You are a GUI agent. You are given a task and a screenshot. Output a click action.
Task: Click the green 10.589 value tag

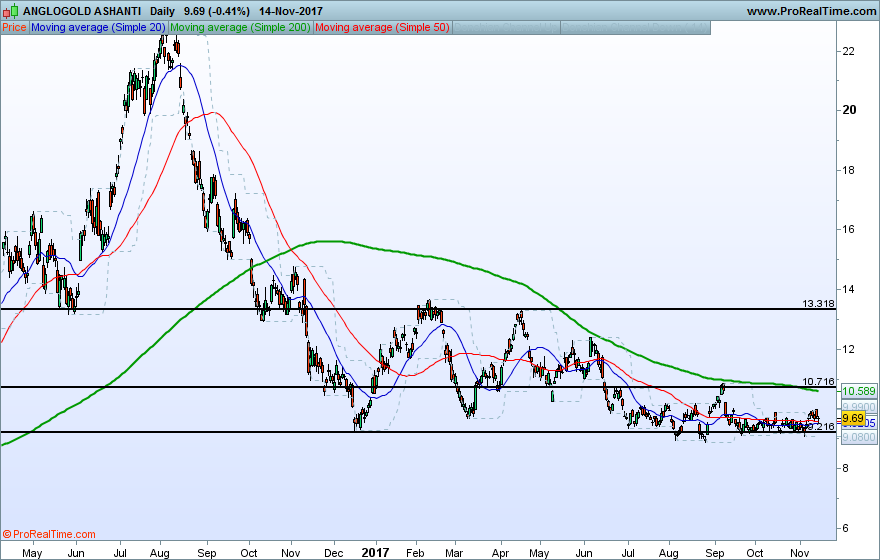click(x=859, y=391)
